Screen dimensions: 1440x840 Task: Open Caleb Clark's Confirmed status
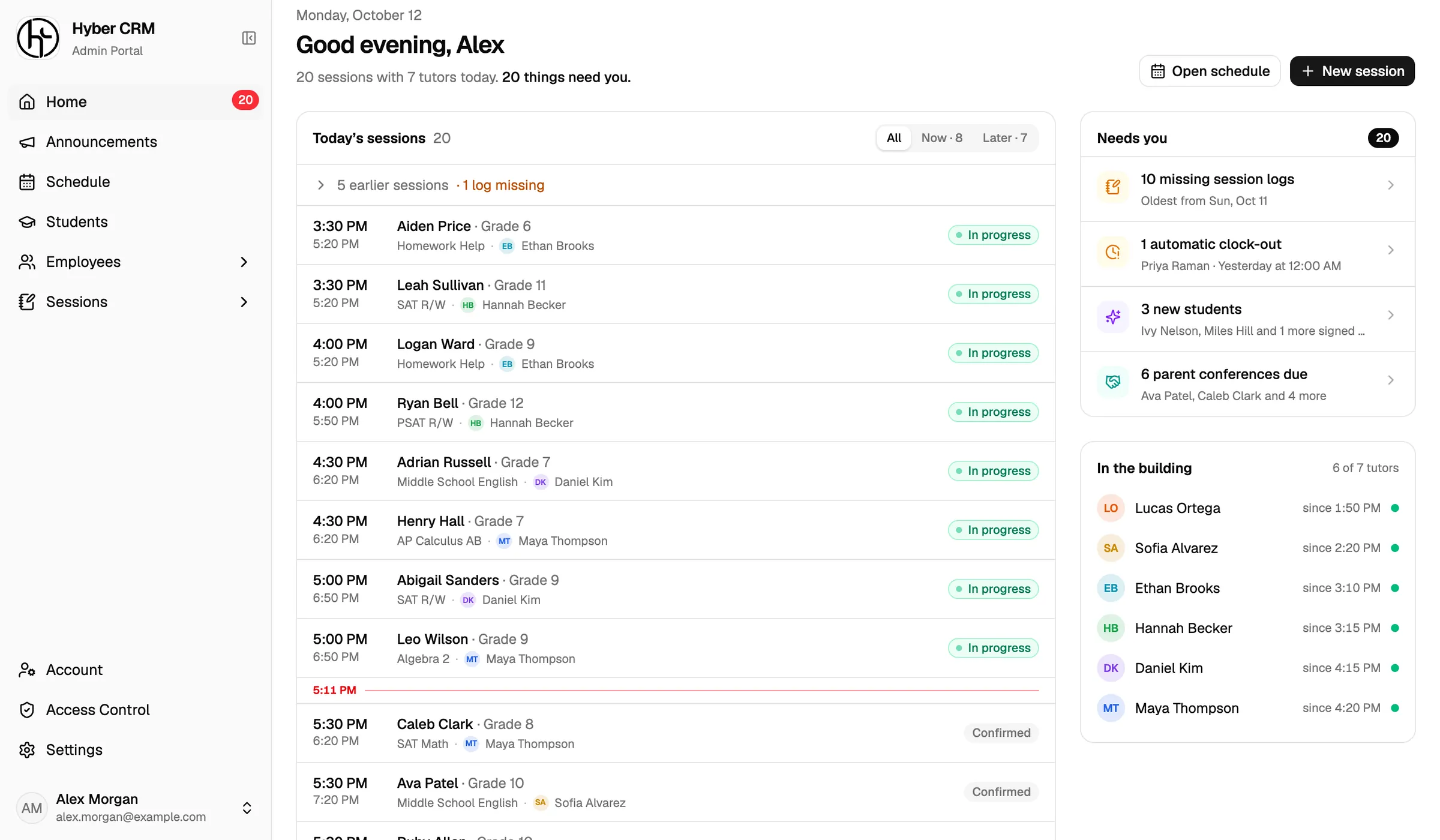click(x=1001, y=733)
